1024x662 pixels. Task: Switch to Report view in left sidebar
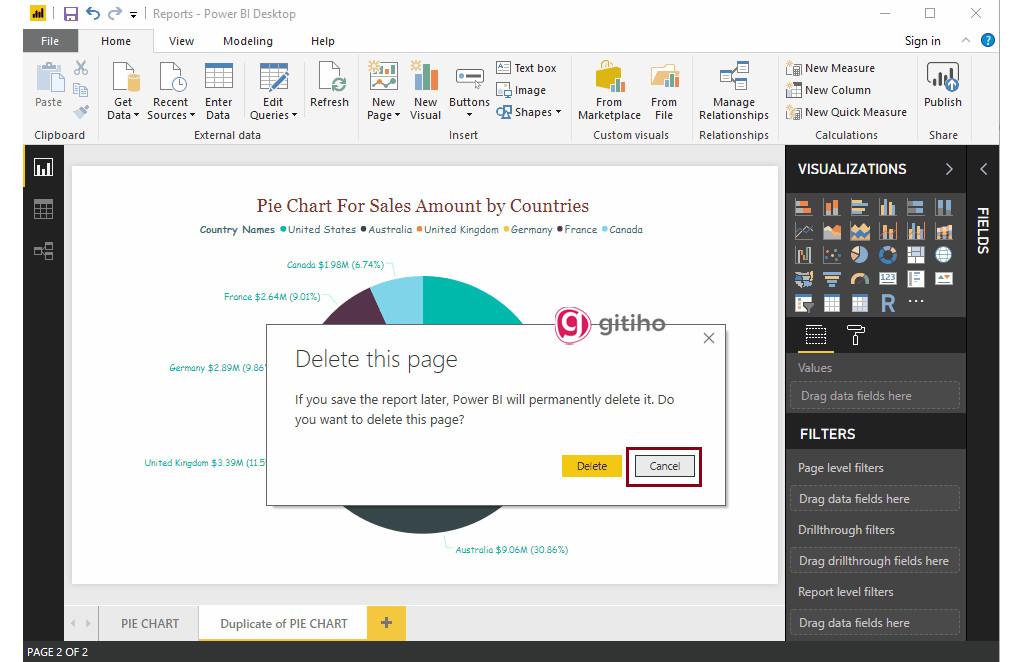tap(44, 168)
